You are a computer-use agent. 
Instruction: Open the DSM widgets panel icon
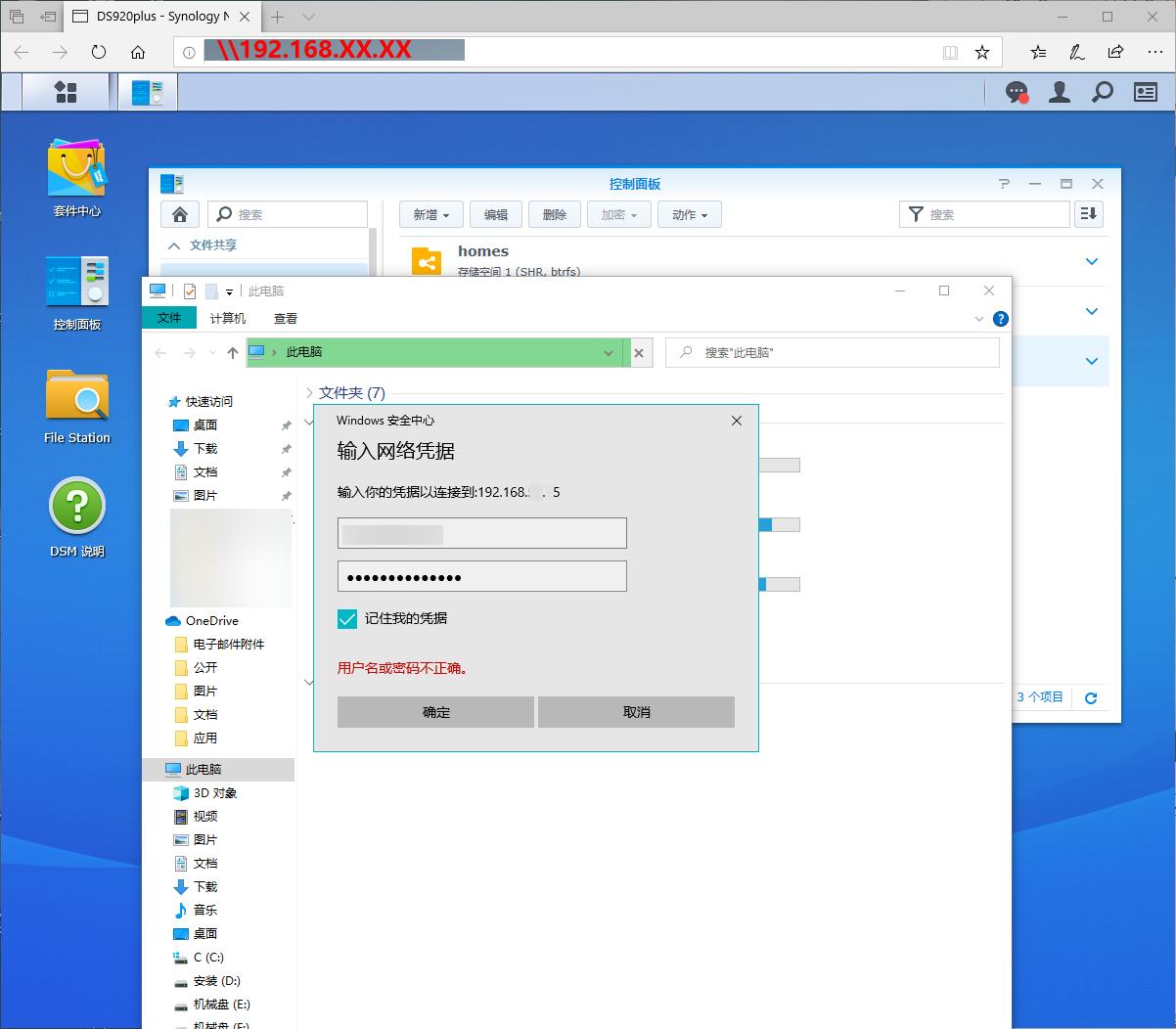[x=1146, y=92]
